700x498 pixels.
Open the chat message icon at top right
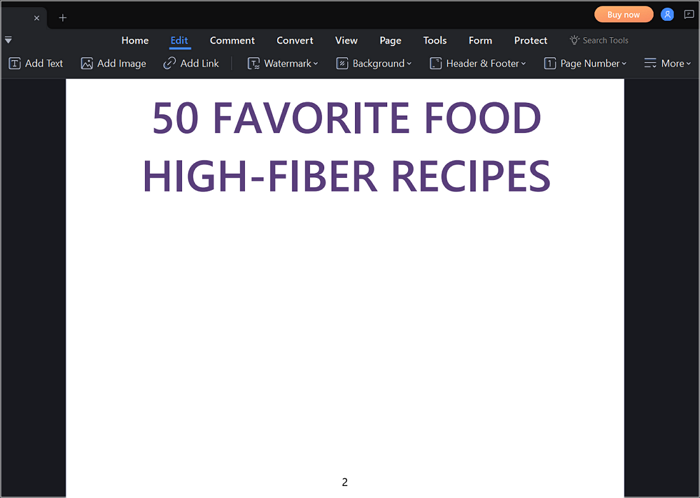coord(688,15)
